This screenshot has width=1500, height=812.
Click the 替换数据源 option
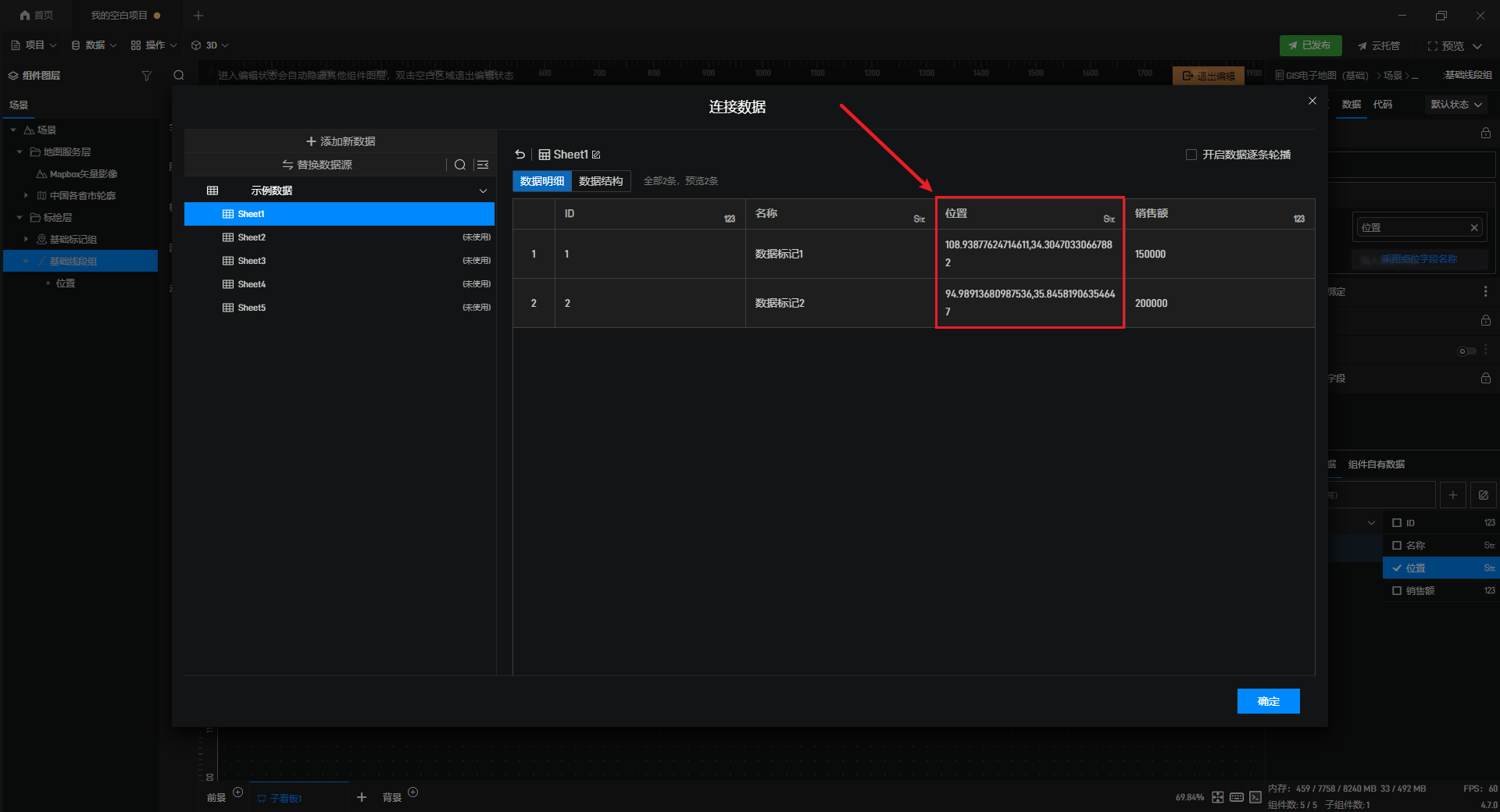pyautogui.click(x=317, y=165)
